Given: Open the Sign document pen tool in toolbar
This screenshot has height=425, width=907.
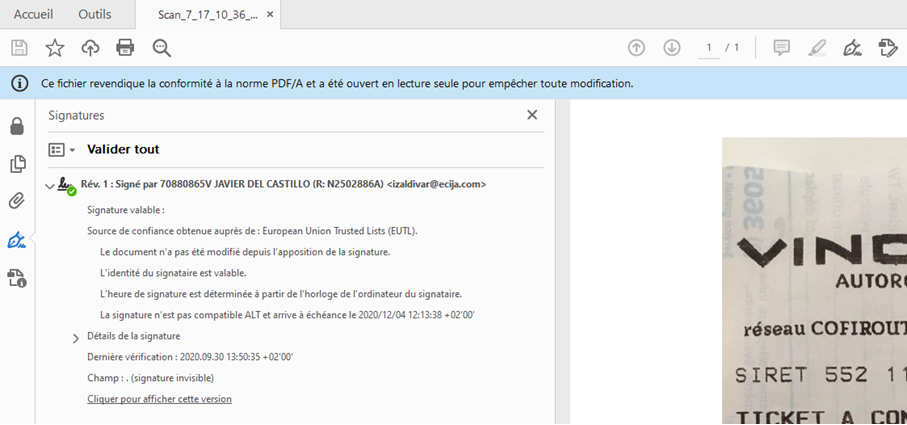Looking at the screenshot, I should tap(851, 48).
